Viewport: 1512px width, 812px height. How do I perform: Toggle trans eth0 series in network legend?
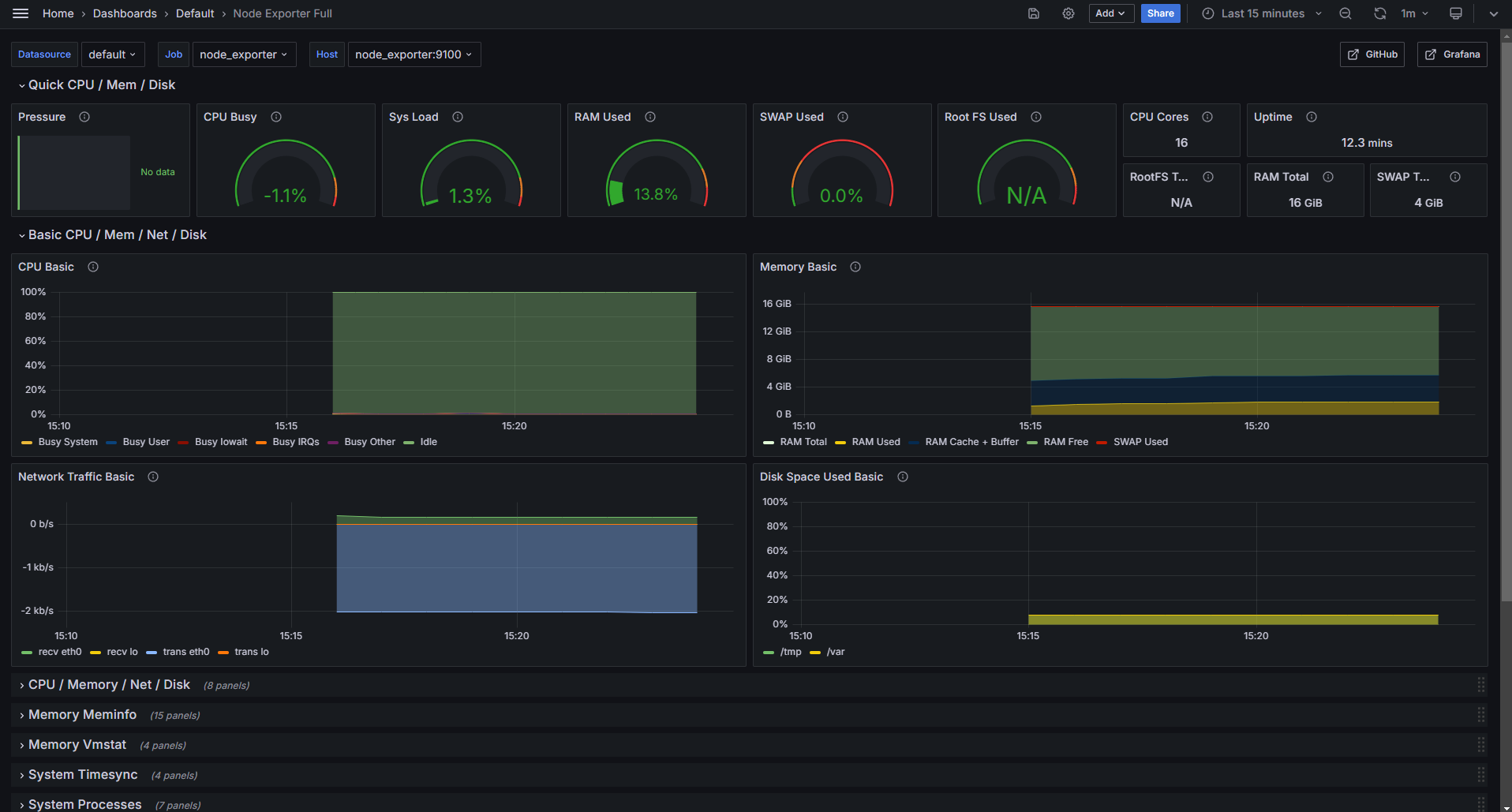tap(185, 652)
